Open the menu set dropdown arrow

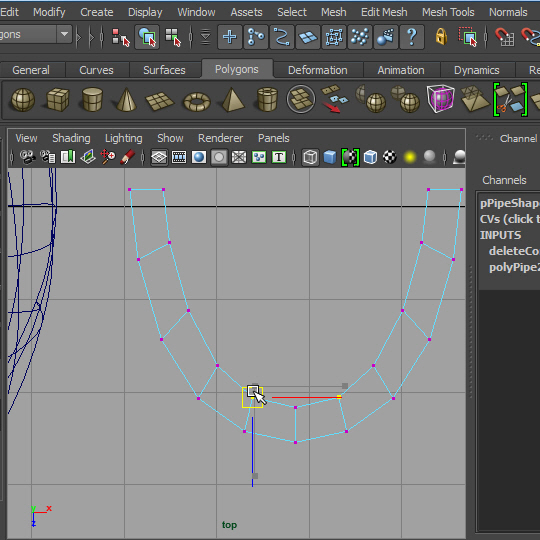(x=64, y=34)
